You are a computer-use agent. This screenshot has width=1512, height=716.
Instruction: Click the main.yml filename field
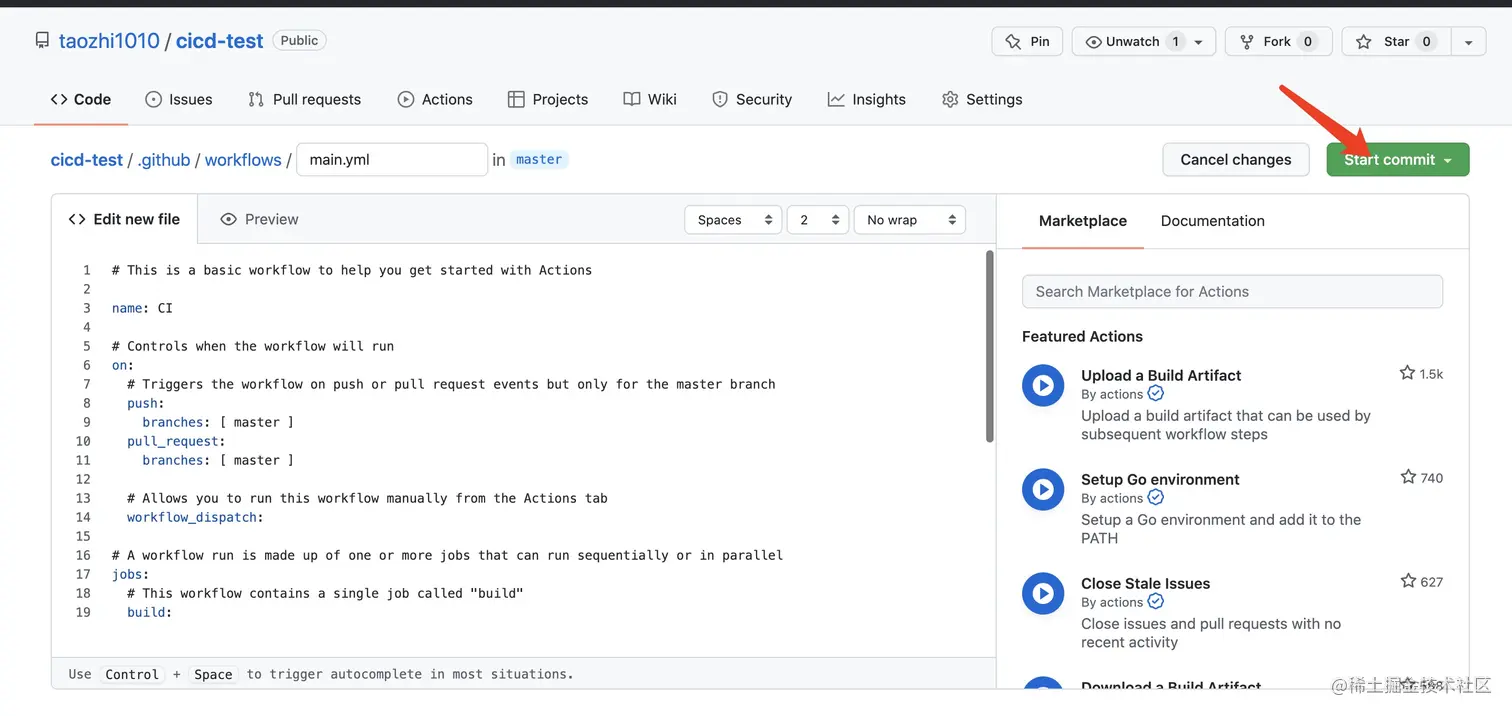[392, 159]
